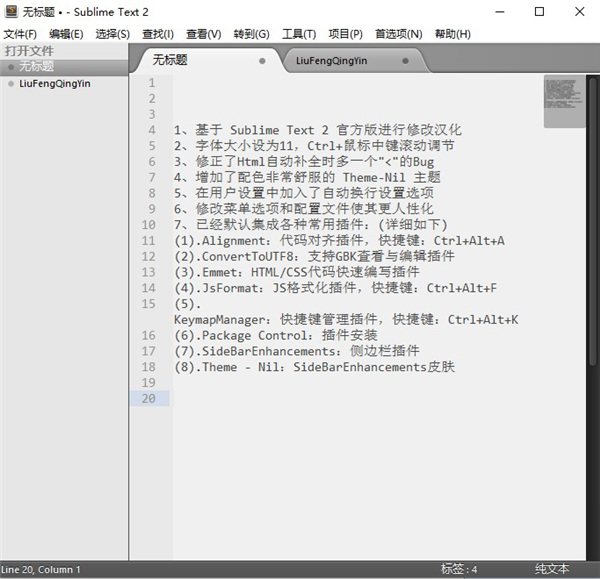This screenshot has width=600, height=579.
Task: Click the minimap code preview
Action: [564, 101]
